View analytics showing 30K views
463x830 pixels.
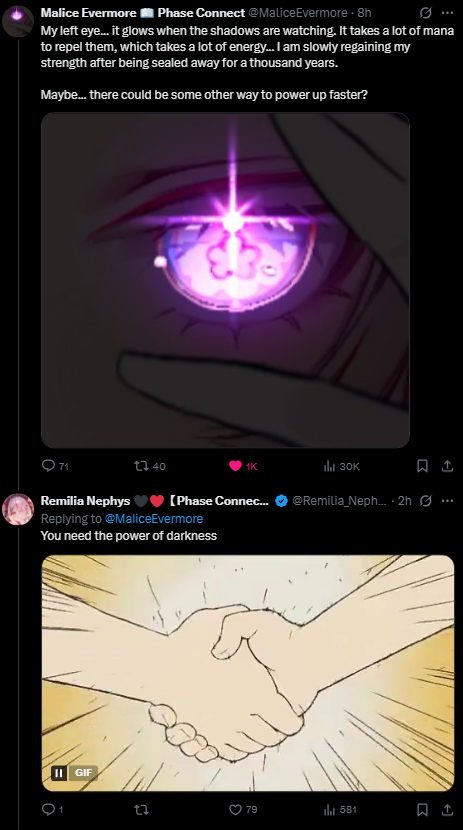tap(341, 466)
